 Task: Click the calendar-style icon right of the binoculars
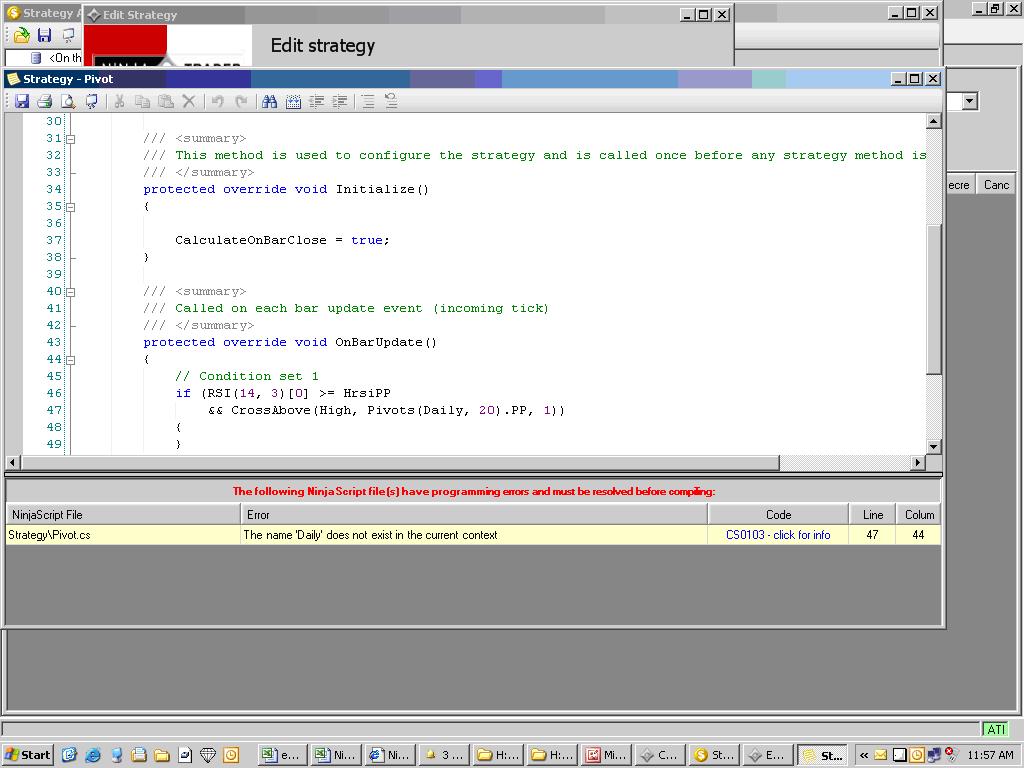pos(293,101)
